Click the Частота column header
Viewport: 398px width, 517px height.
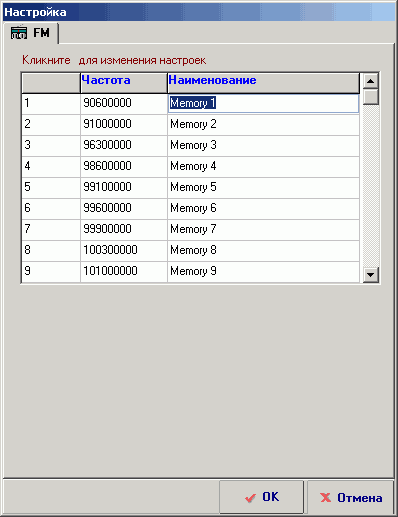[x=124, y=83]
